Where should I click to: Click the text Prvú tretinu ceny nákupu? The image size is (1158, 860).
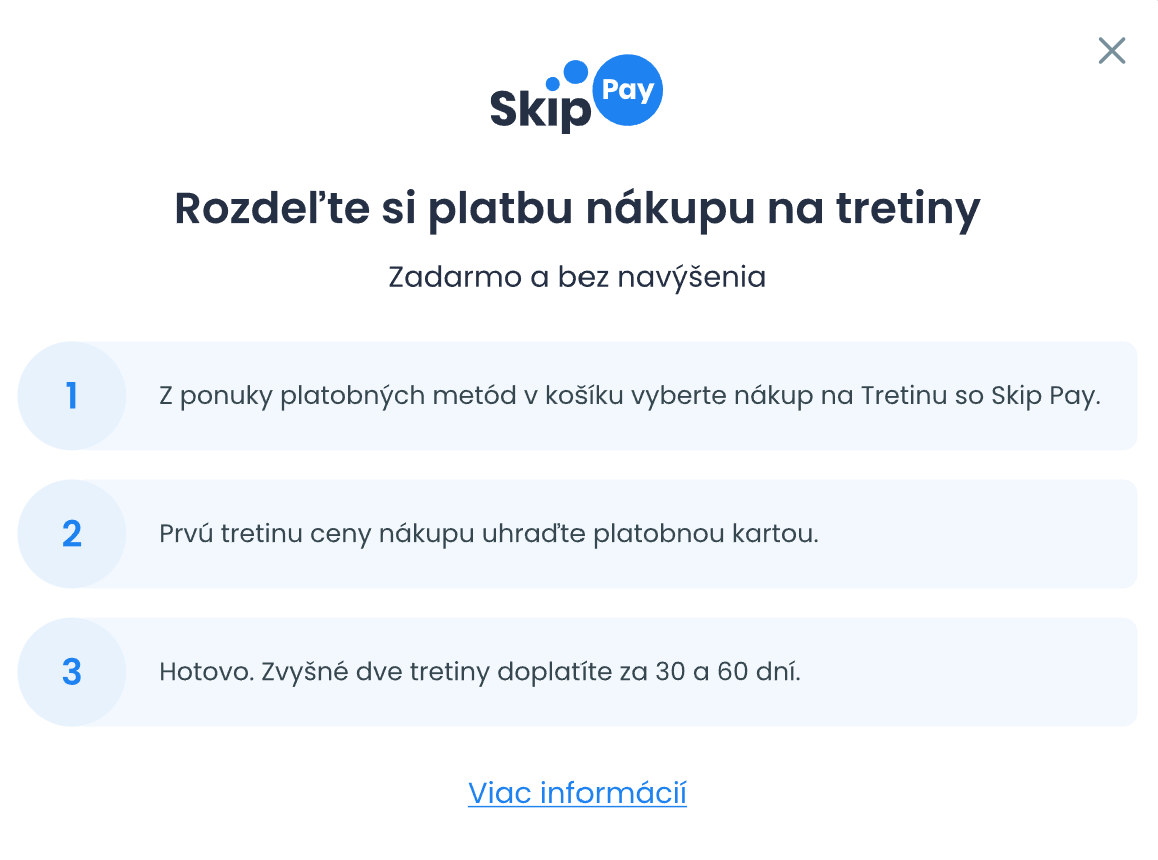point(317,533)
